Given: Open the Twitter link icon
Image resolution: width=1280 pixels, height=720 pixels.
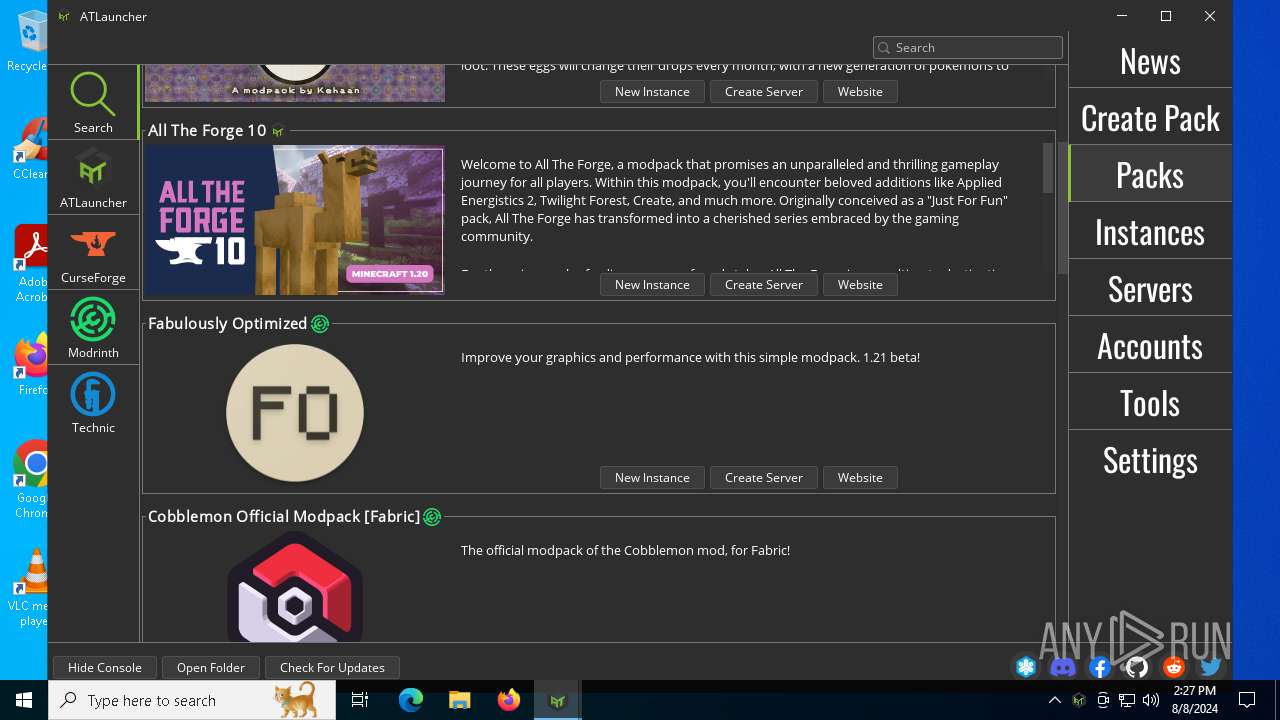Looking at the screenshot, I should tap(1211, 667).
